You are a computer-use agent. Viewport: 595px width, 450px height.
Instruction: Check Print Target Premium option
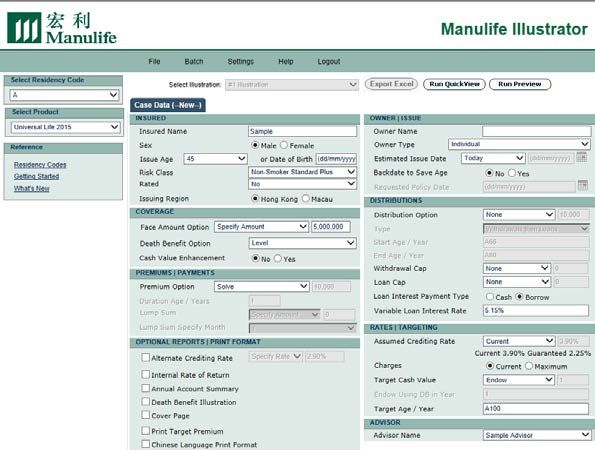tap(145, 431)
